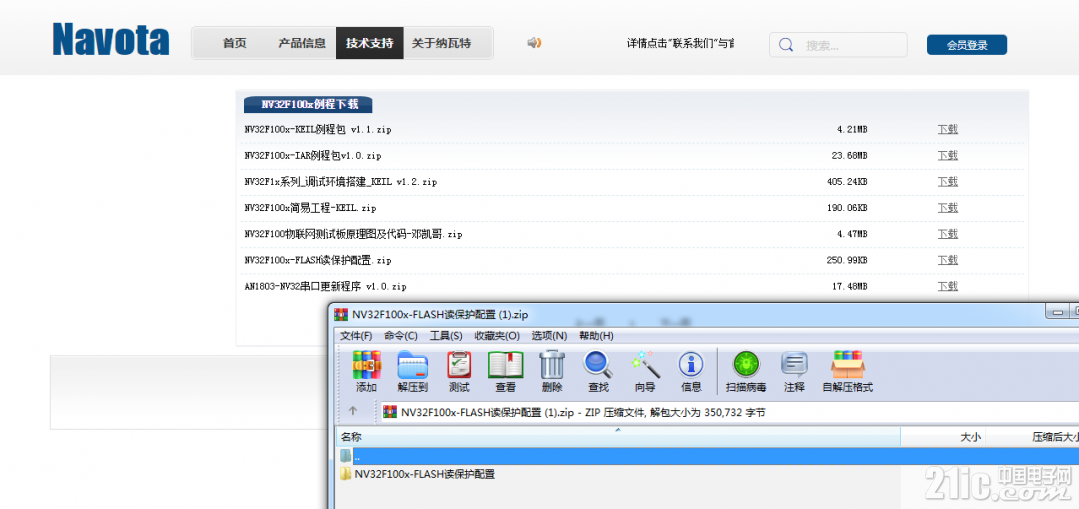1079x509 pixels.
Task: Open the 收藏夹(O) menu
Action: point(497,336)
